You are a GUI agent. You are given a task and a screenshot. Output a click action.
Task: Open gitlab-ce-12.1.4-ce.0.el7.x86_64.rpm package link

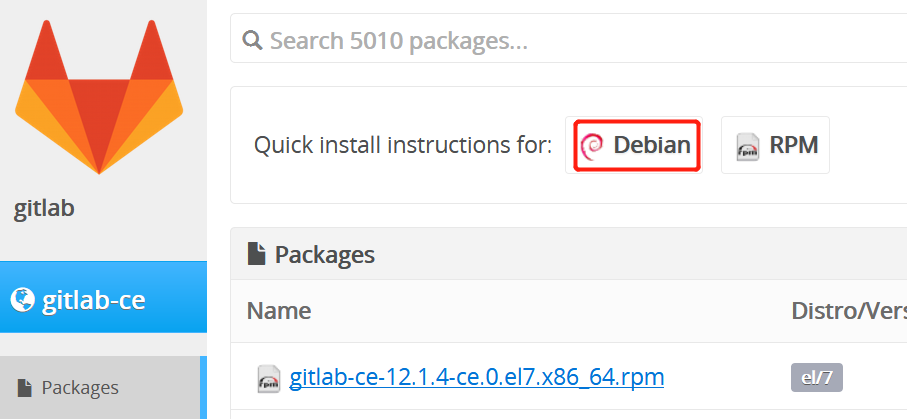click(476, 377)
